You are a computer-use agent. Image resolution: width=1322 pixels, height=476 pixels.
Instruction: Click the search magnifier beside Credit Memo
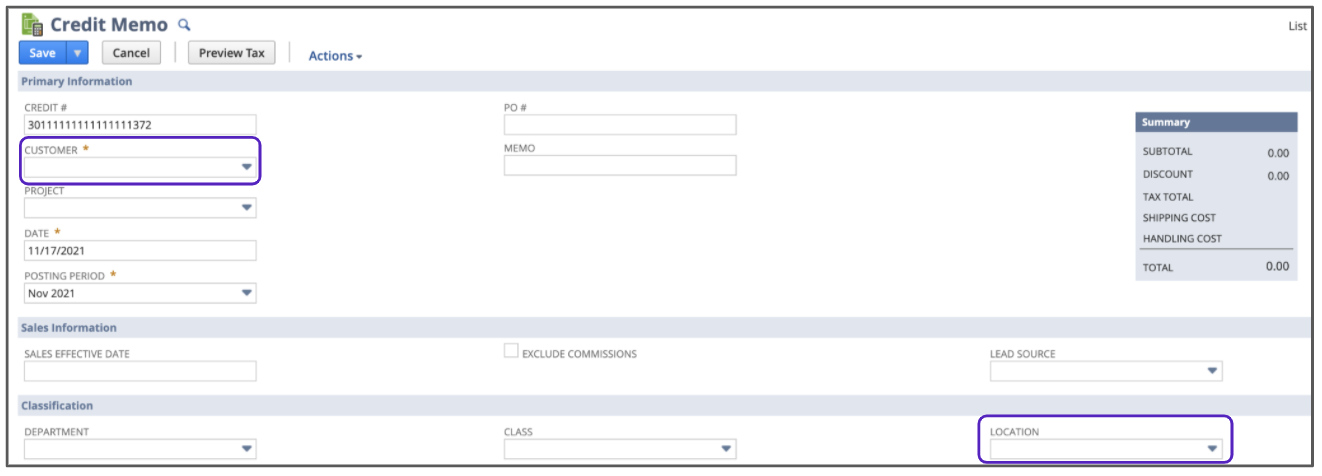point(183,25)
